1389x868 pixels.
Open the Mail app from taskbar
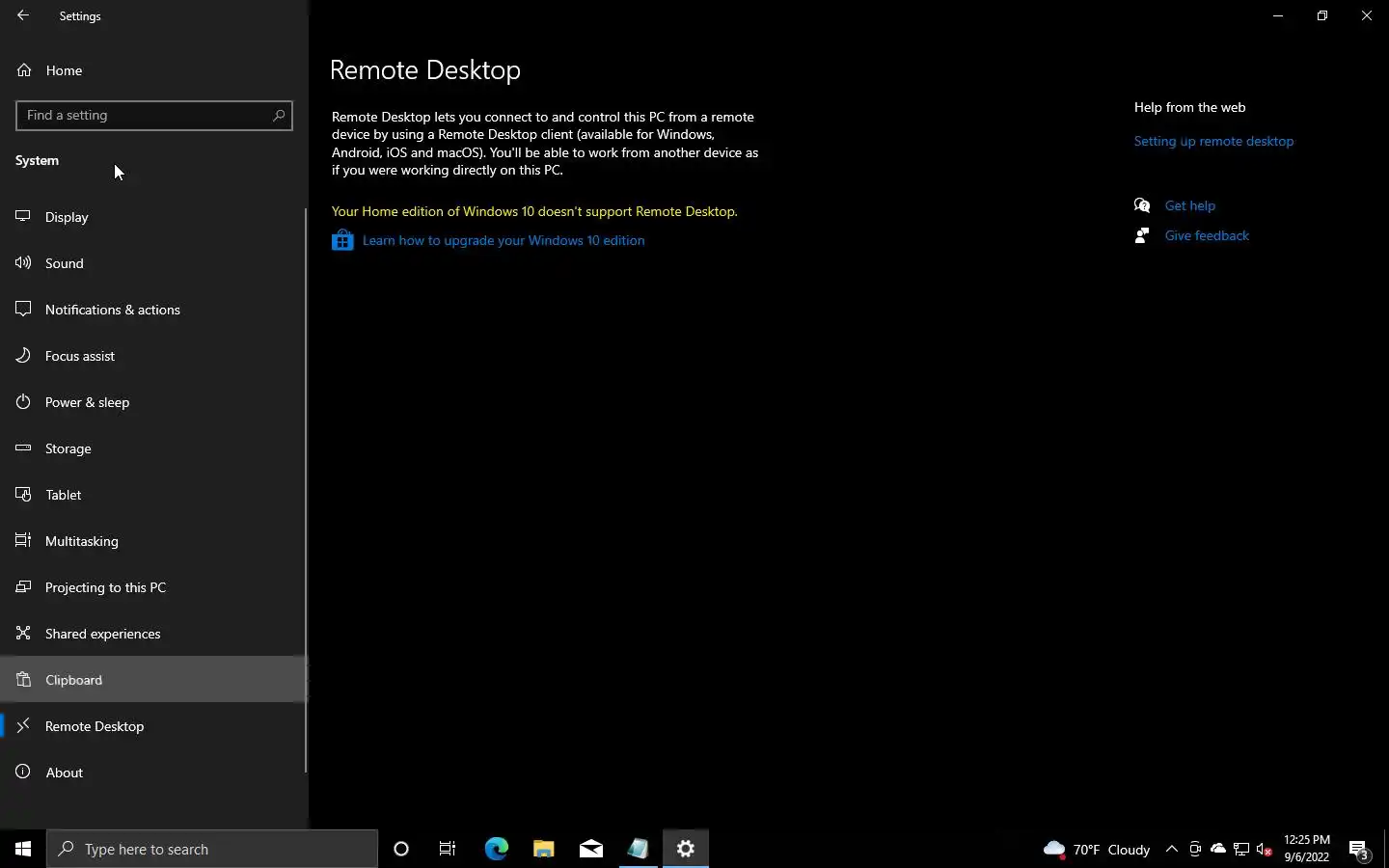pos(590,849)
